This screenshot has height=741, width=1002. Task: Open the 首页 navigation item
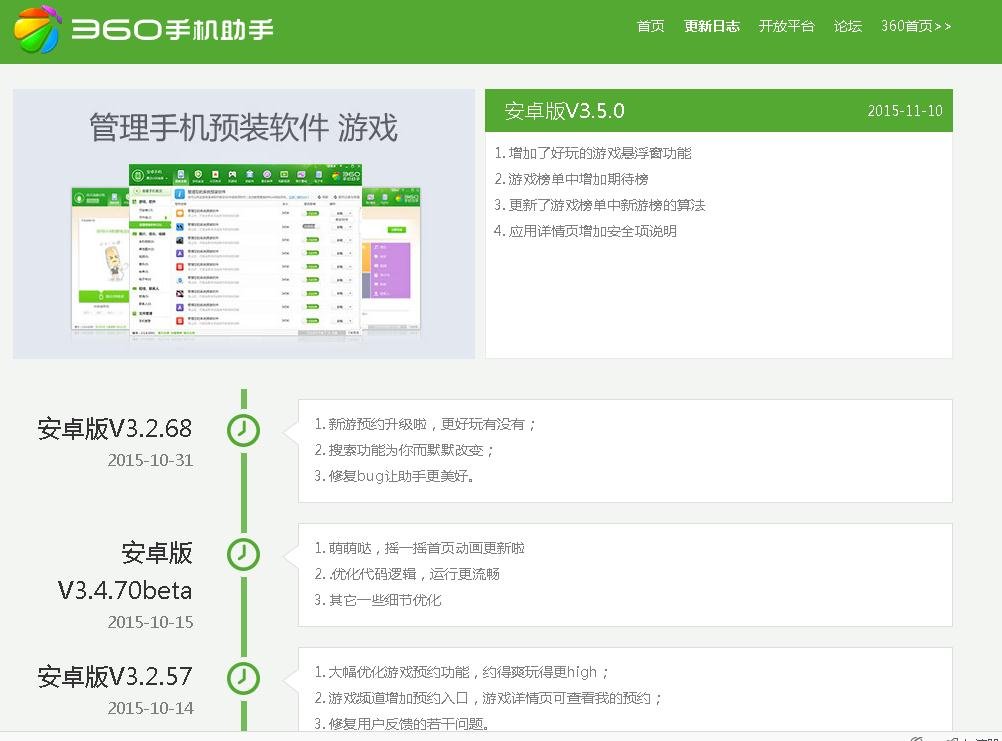(x=651, y=26)
